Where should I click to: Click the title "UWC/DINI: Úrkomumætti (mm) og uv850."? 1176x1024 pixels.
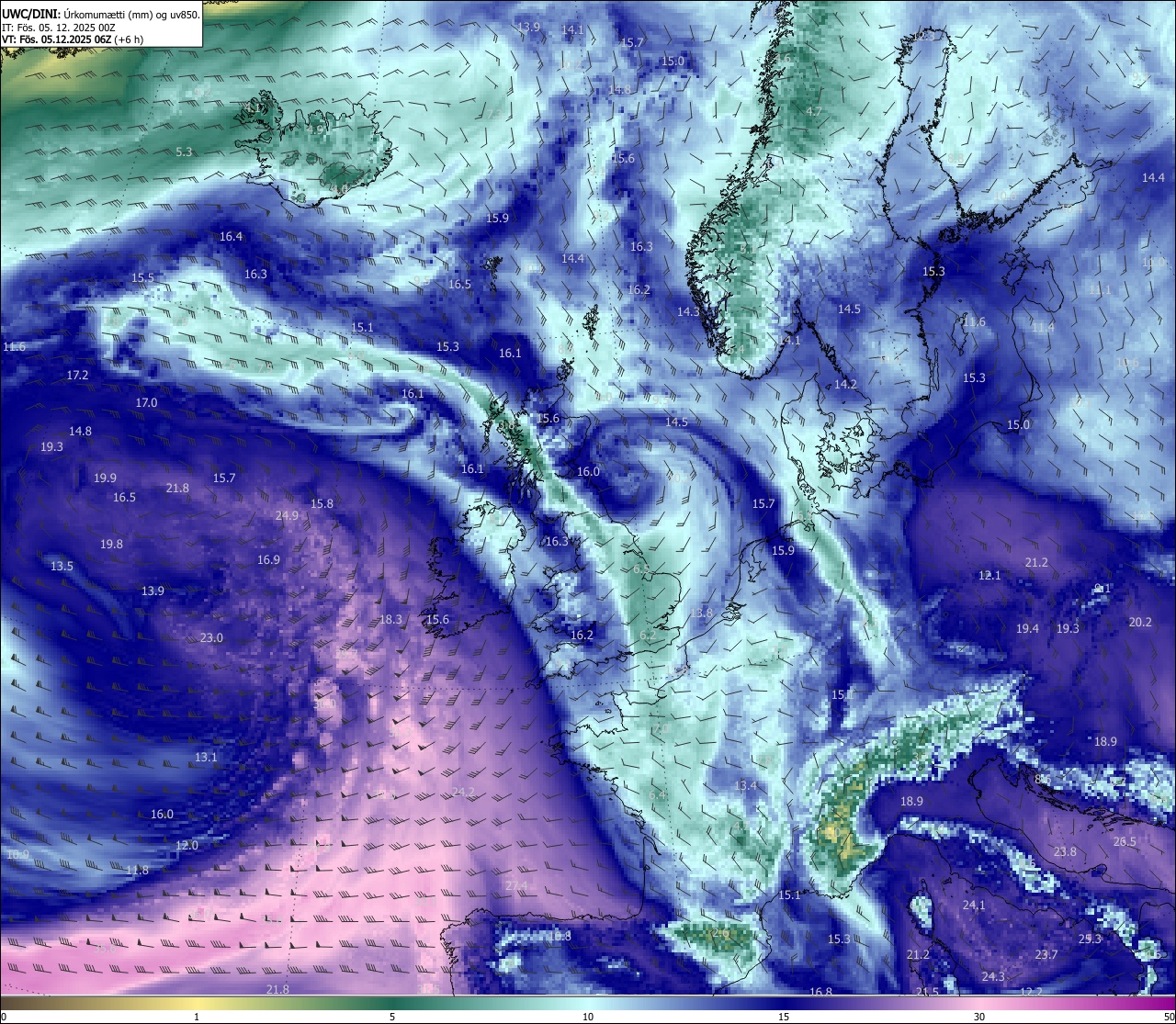point(101,14)
